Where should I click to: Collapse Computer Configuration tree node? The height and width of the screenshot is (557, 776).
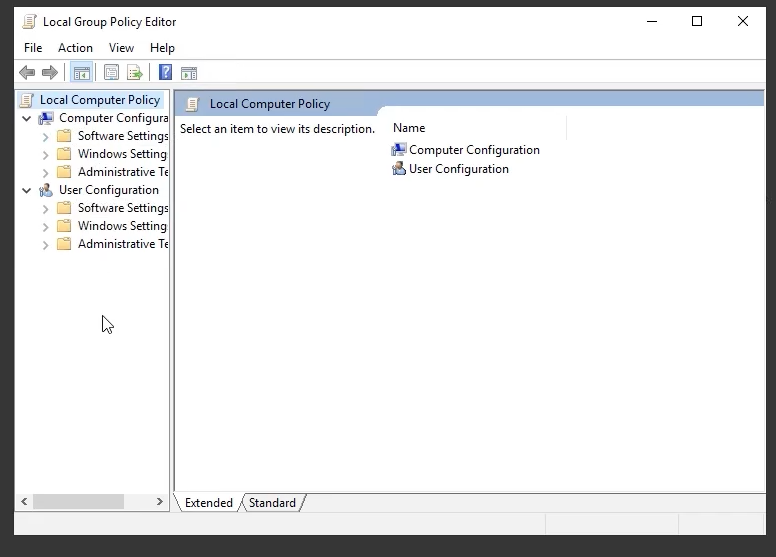(x=27, y=118)
